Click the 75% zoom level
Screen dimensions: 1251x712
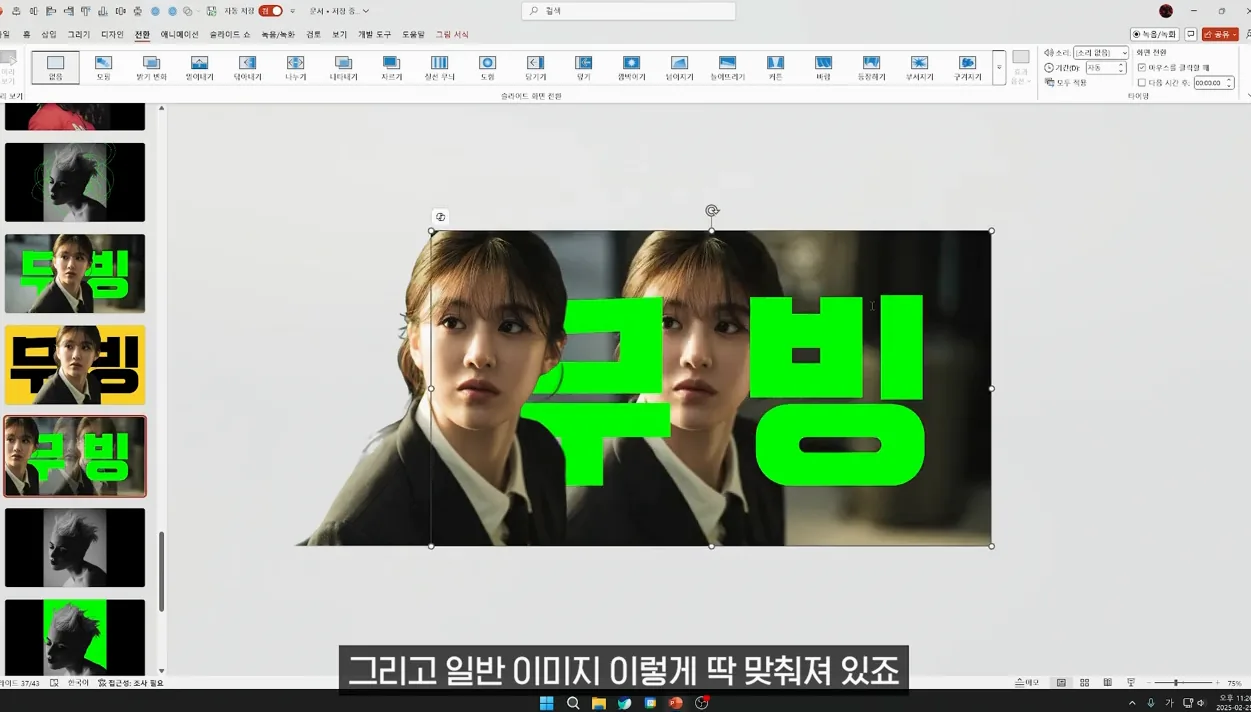[x=1234, y=683]
